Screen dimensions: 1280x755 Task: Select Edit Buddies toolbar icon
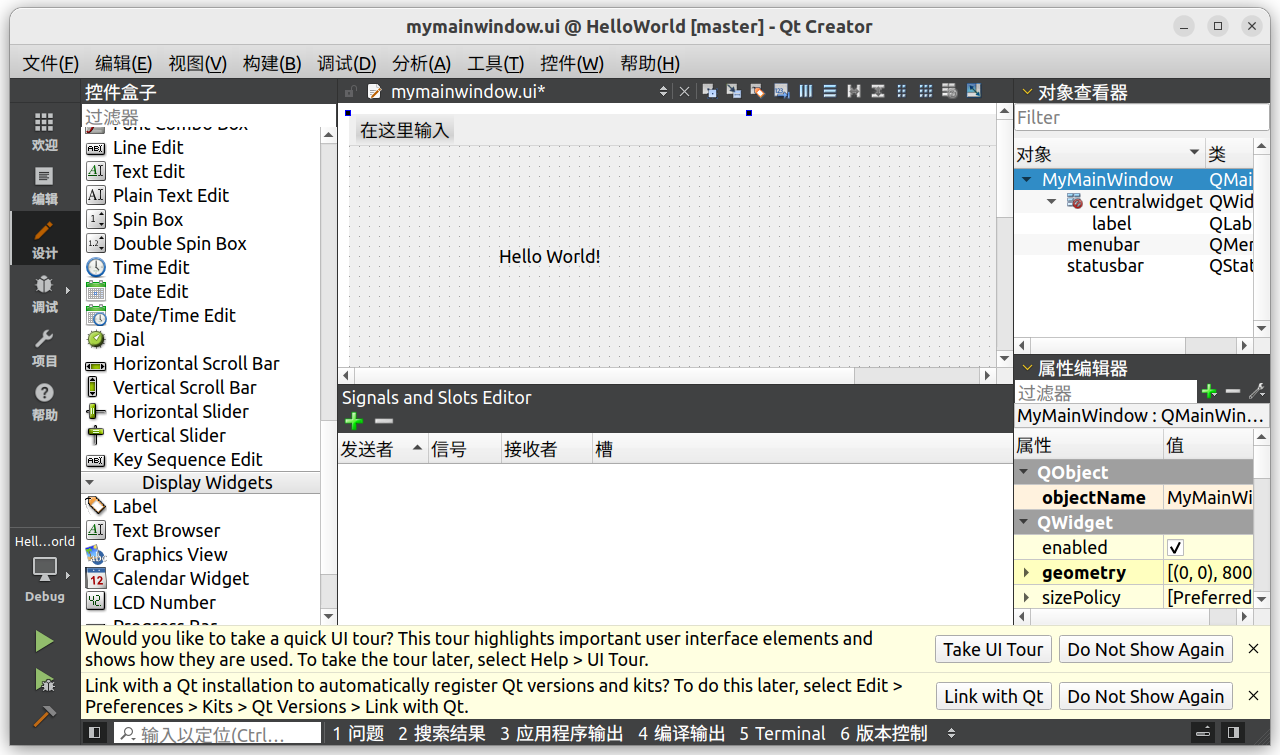757,91
